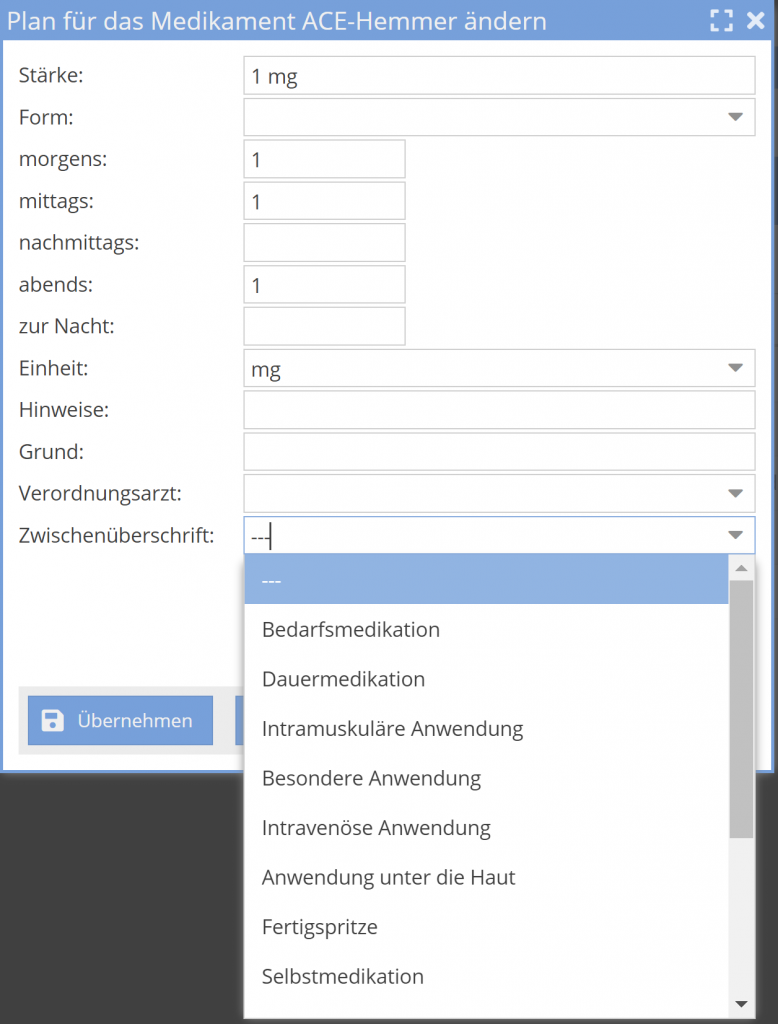Select the '---' empty option
Viewport: 778px width, 1024px height.
pyautogui.click(x=486, y=580)
